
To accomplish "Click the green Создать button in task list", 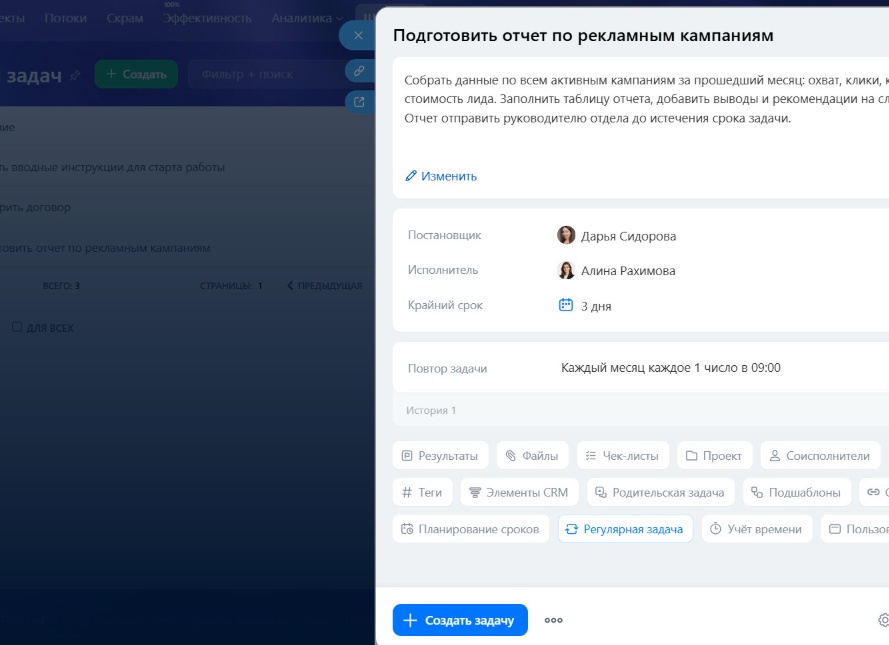I will pyautogui.click(x=136, y=74).
